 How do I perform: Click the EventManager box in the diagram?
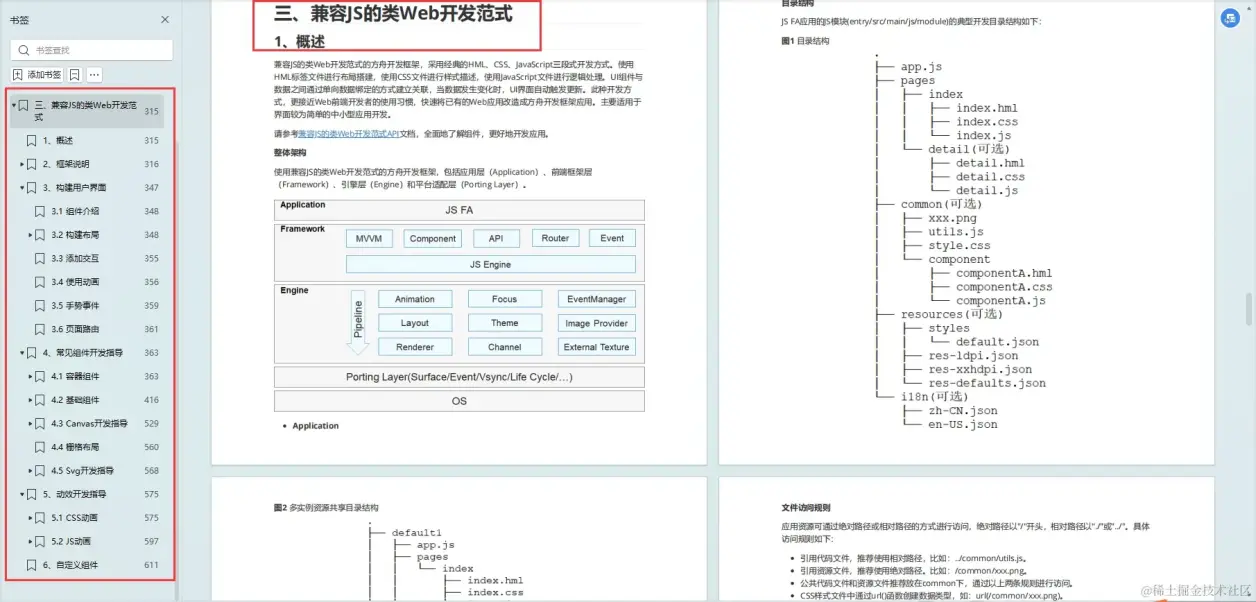(x=597, y=299)
